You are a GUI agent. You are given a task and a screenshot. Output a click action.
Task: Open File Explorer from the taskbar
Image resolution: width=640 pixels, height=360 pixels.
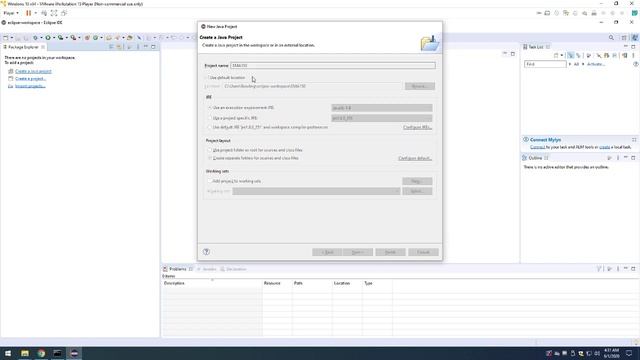pos(25,353)
